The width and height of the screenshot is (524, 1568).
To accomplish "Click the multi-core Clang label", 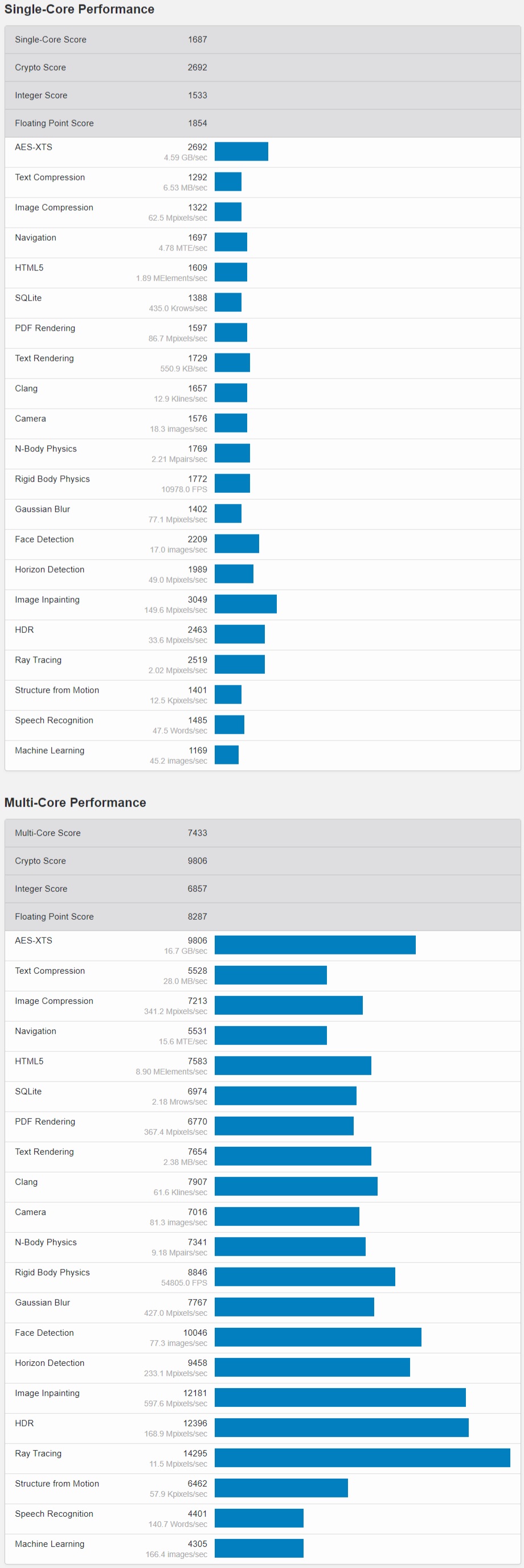I will click(26, 1182).
